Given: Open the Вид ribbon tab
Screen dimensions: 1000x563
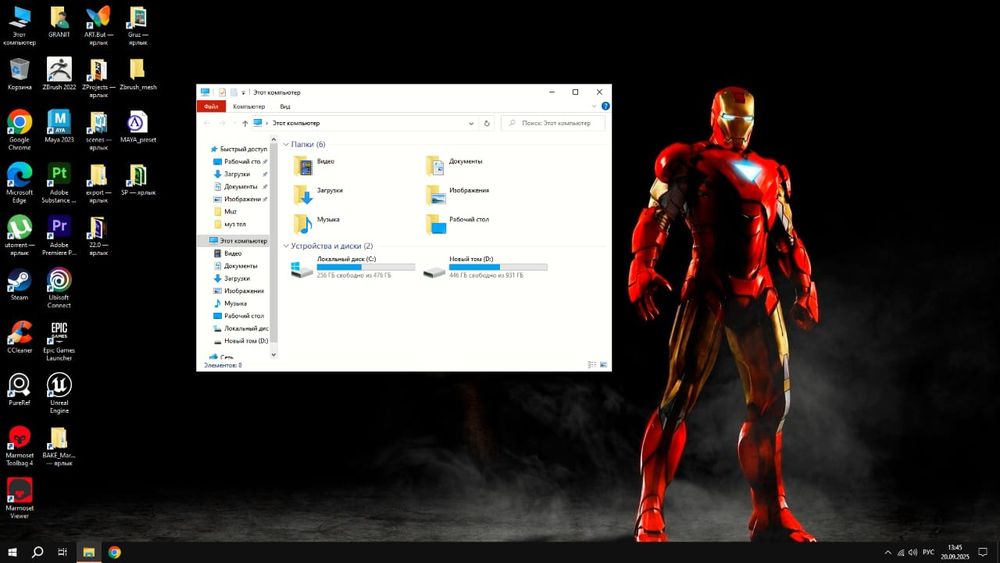Looking at the screenshot, I should 285,106.
